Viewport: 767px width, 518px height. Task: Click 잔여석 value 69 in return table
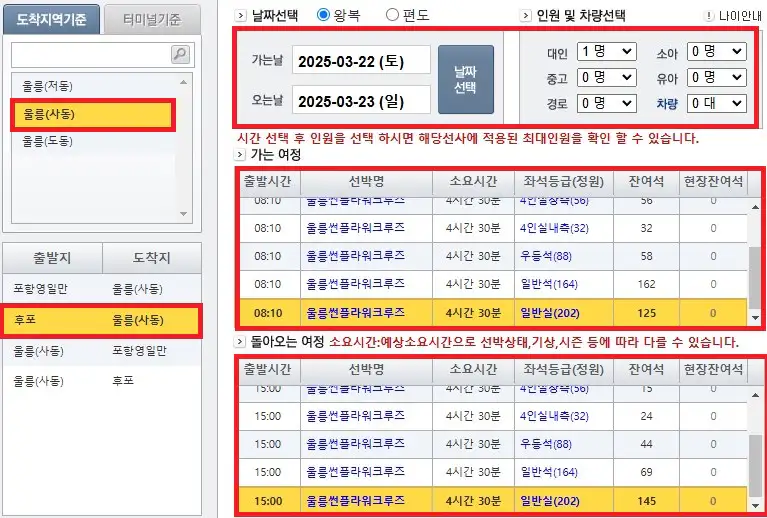[646, 473]
